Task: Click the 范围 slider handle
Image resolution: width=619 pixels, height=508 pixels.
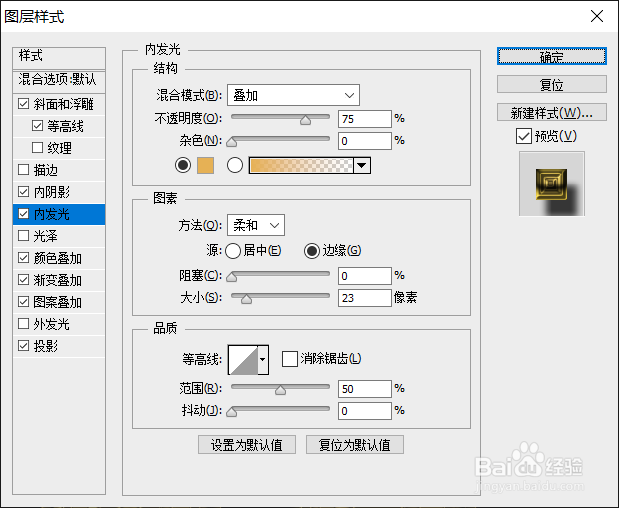Action: [280, 390]
